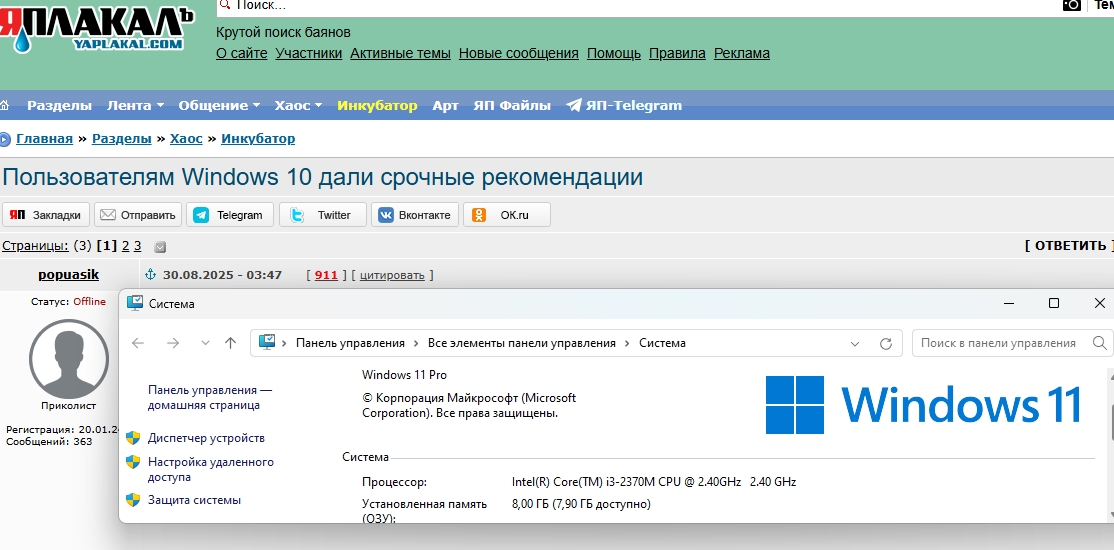Share the topic via Twitter button

point(323,215)
